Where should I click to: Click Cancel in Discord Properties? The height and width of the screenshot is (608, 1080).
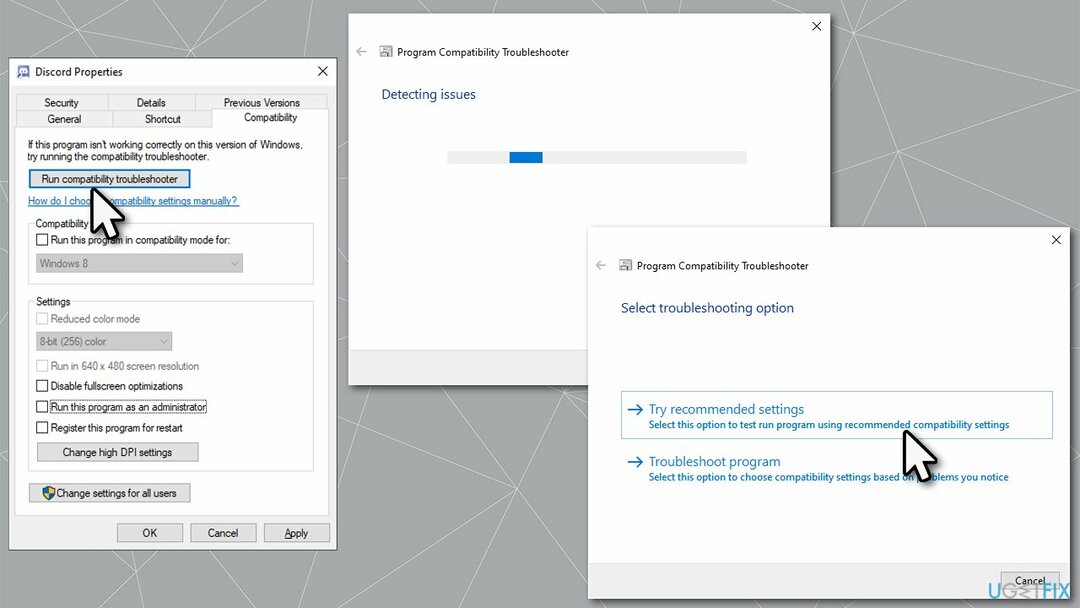pos(222,533)
